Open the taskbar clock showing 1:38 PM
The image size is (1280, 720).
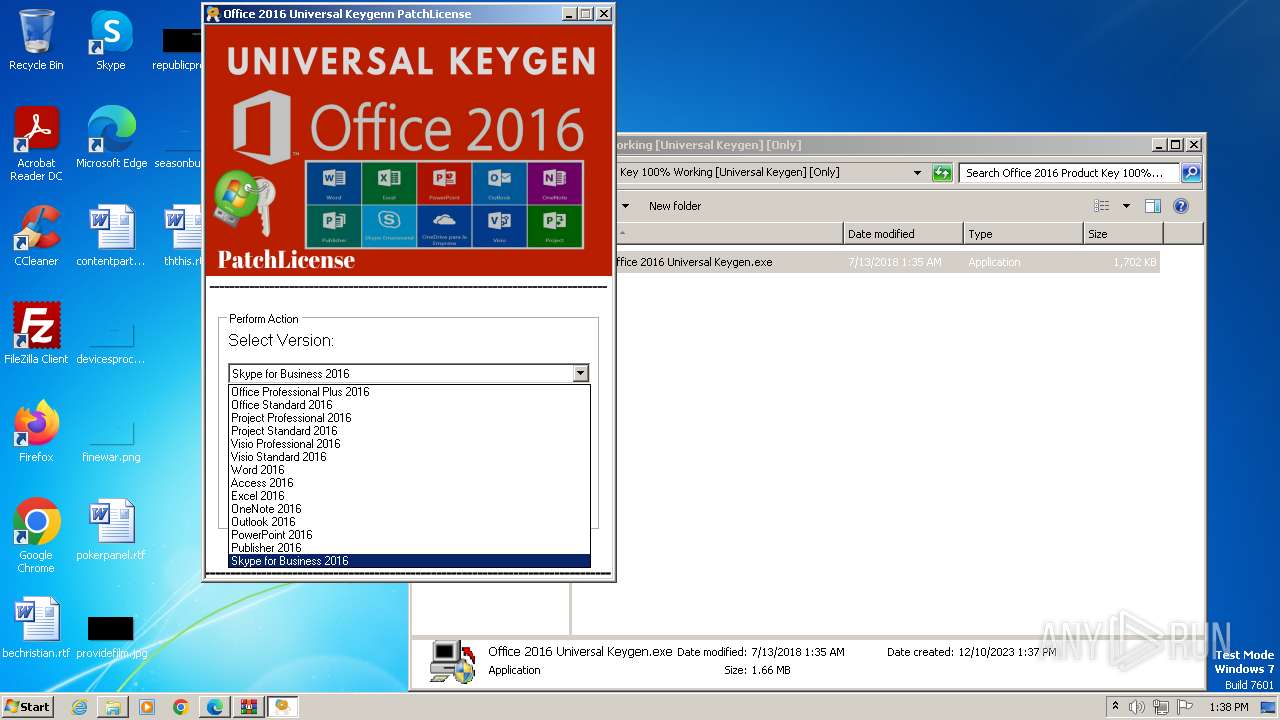1229,707
